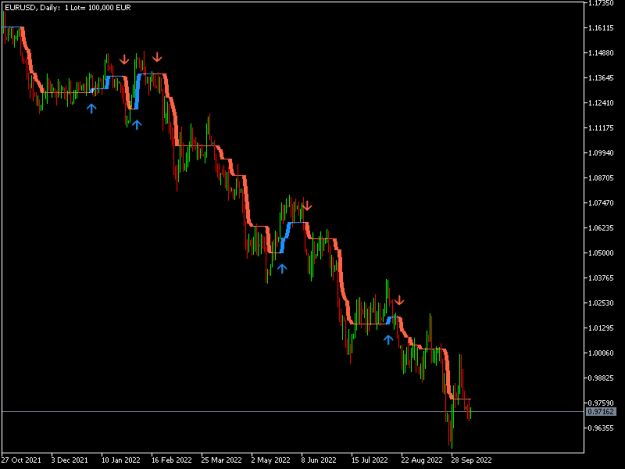
Task: Click the EURUSD Daily chart title text
Action: click(x=68, y=8)
